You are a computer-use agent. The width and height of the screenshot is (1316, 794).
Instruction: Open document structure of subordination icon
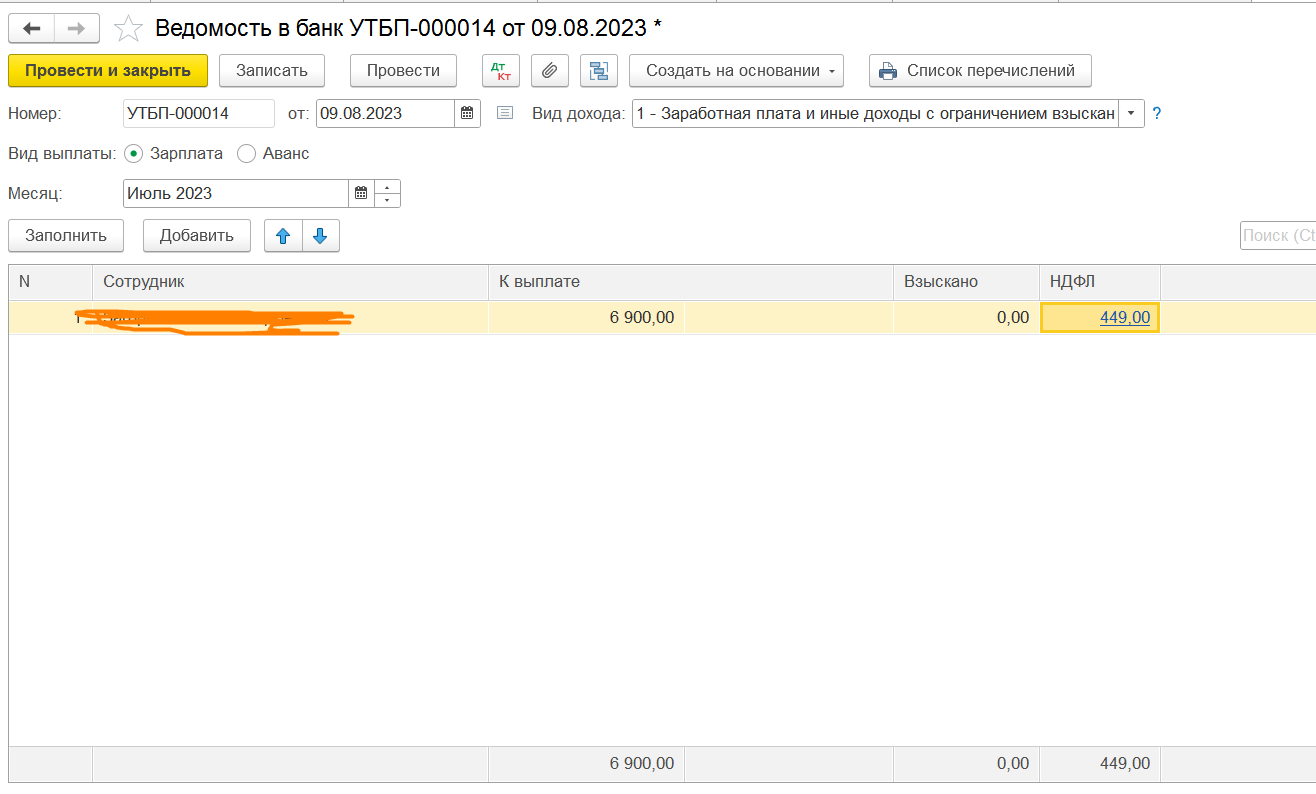tap(598, 71)
